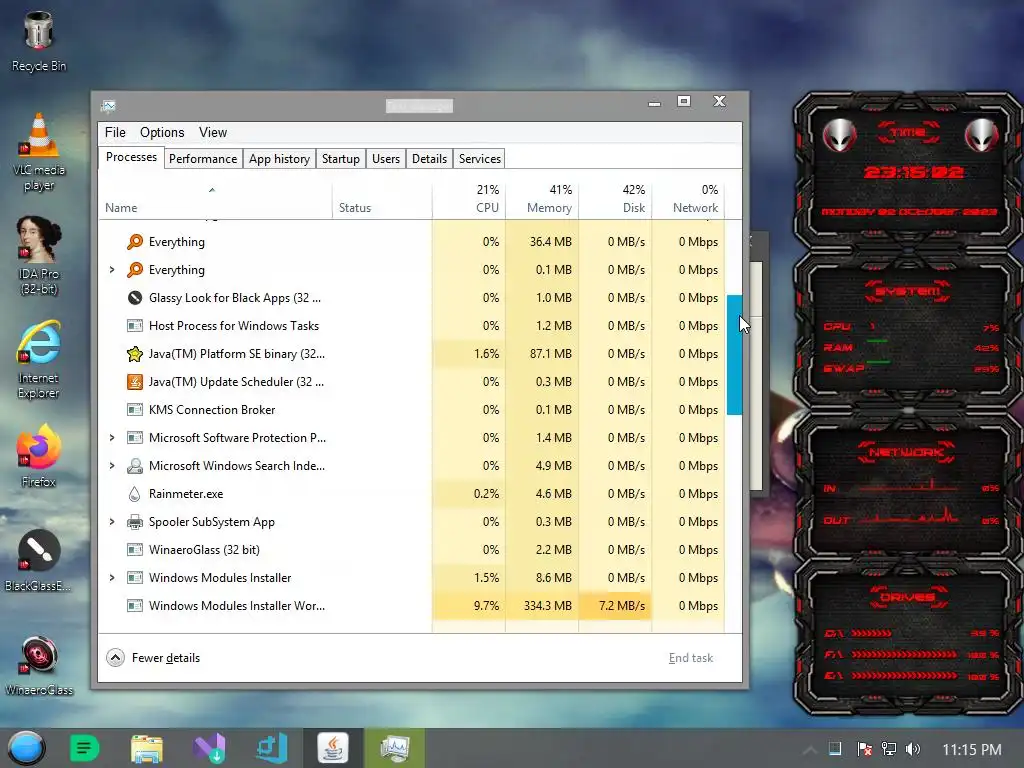Click the Glassy Look for Black Apps icon

pos(135,298)
